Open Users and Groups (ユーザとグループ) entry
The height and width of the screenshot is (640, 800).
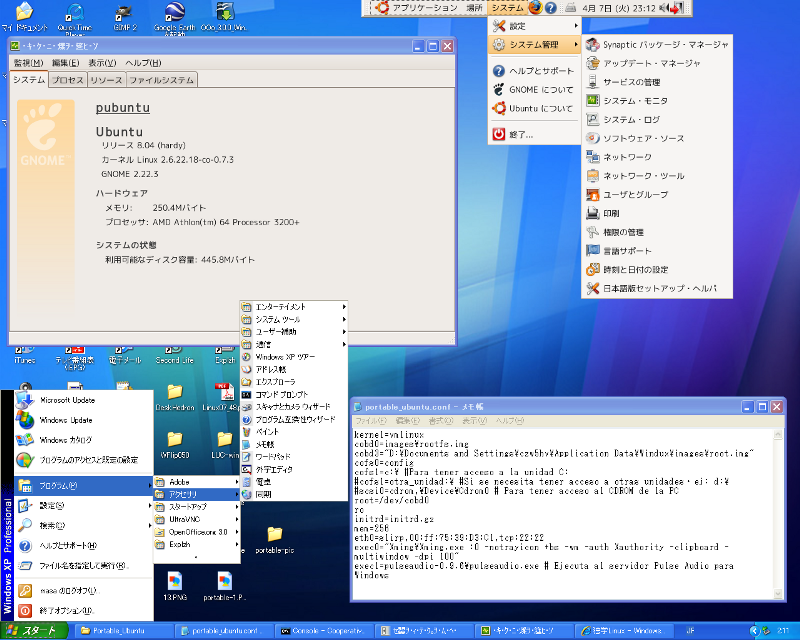657,195
